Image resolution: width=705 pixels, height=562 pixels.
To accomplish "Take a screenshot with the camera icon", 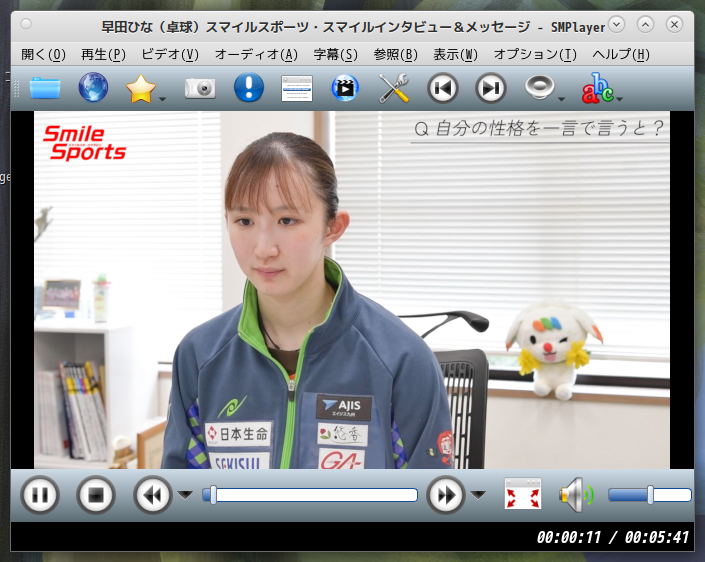I will pyautogui.click(x=200, y=88).
